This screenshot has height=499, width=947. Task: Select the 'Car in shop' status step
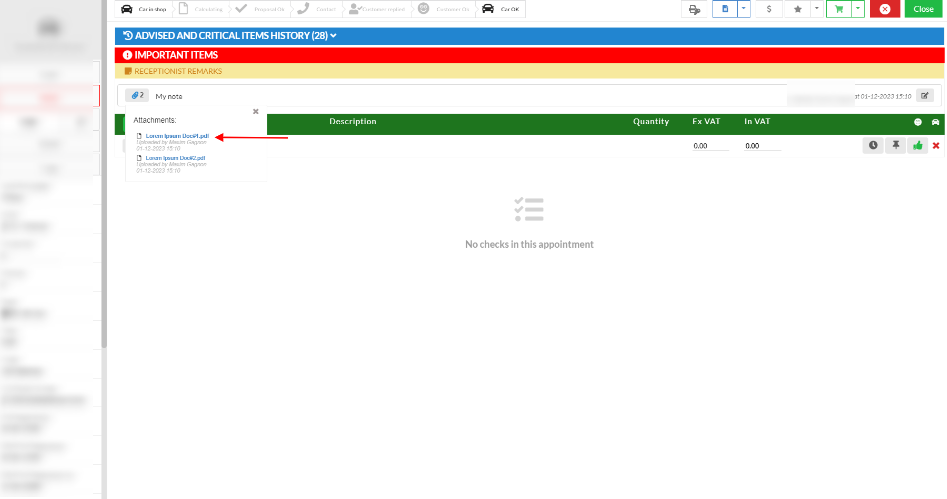point(142,9)
